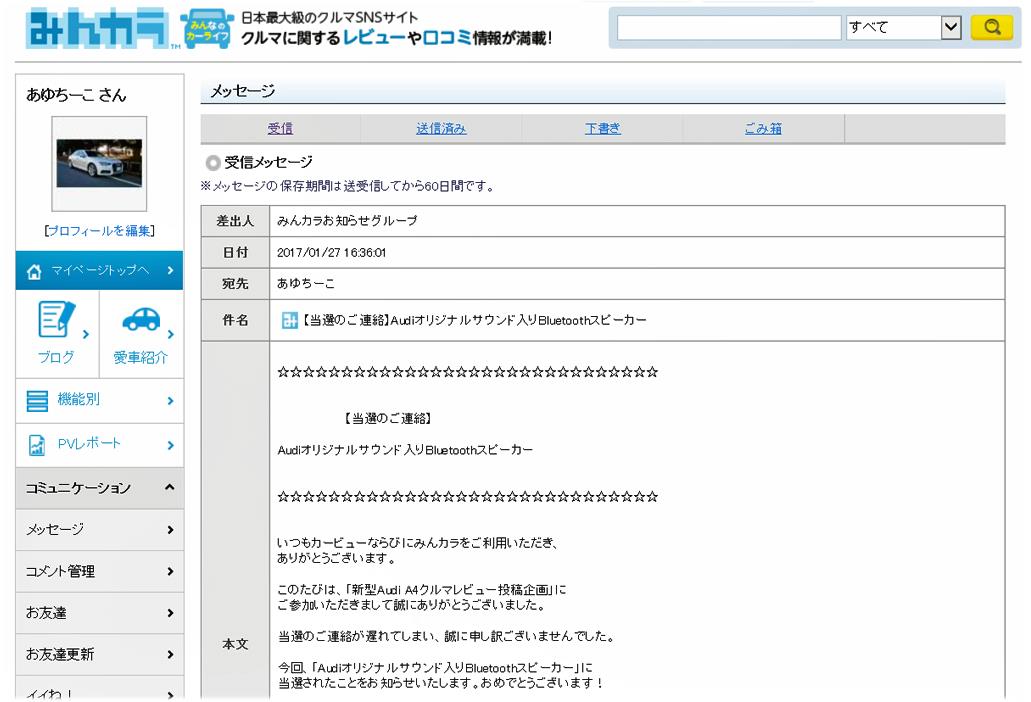Click the centered 【当選のご連絡】 line in body

point(388,418)
